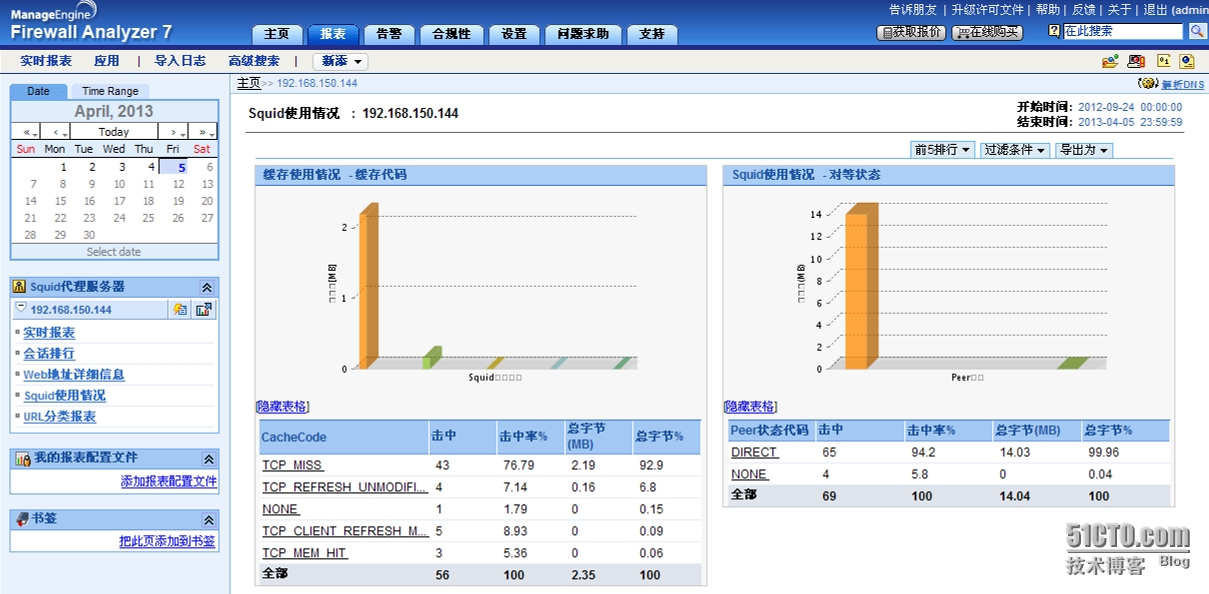This screenshot has width=1209, height=594.
Task: Click the lightning device icon next to 192.168.150.144
Action: 180,309
